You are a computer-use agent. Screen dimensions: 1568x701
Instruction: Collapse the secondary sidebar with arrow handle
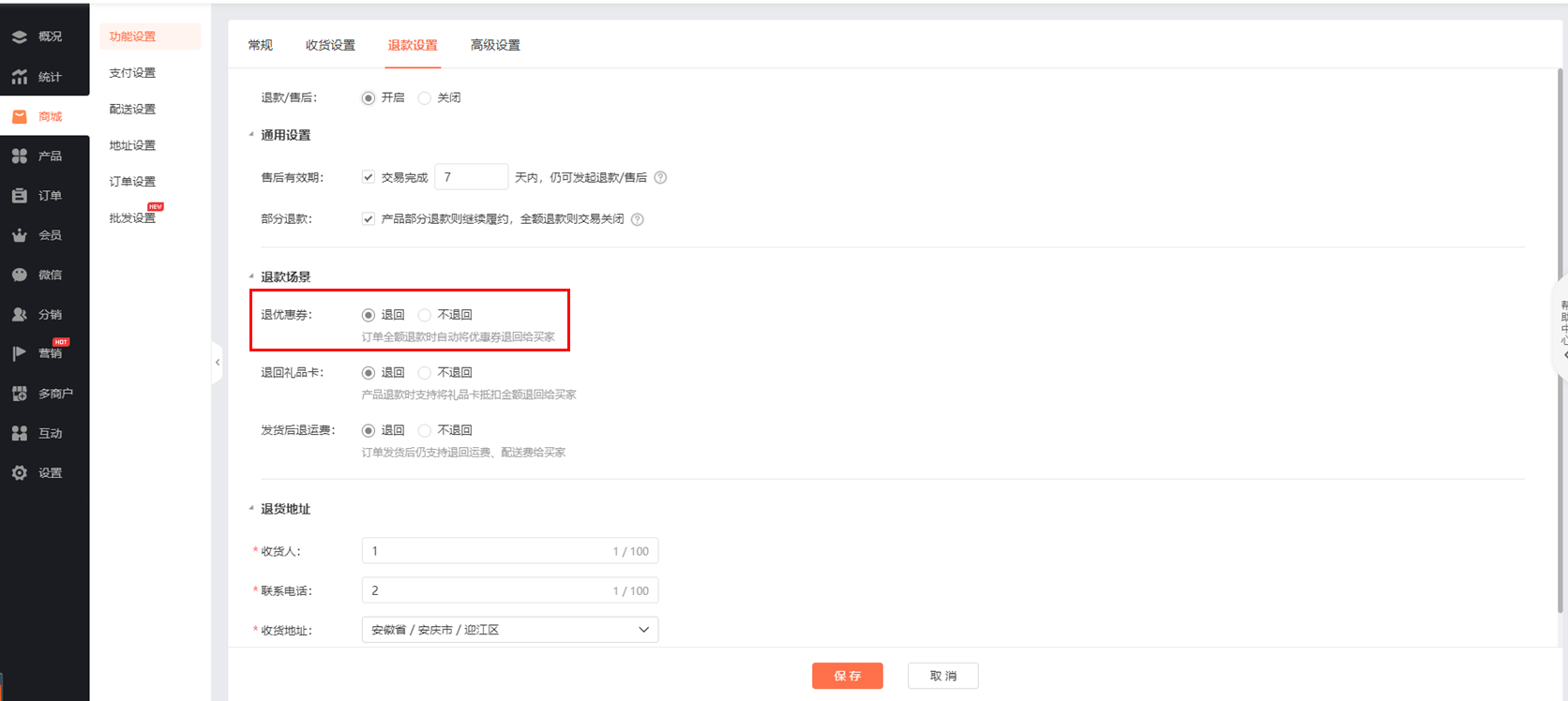218,362
